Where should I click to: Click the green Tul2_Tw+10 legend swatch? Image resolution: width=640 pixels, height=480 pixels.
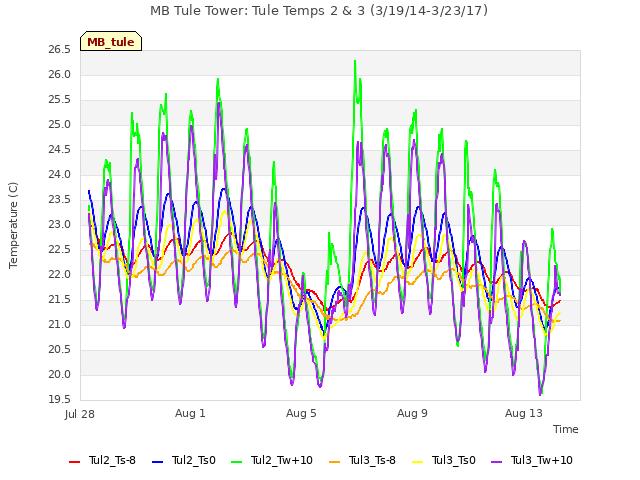point(236,462)
